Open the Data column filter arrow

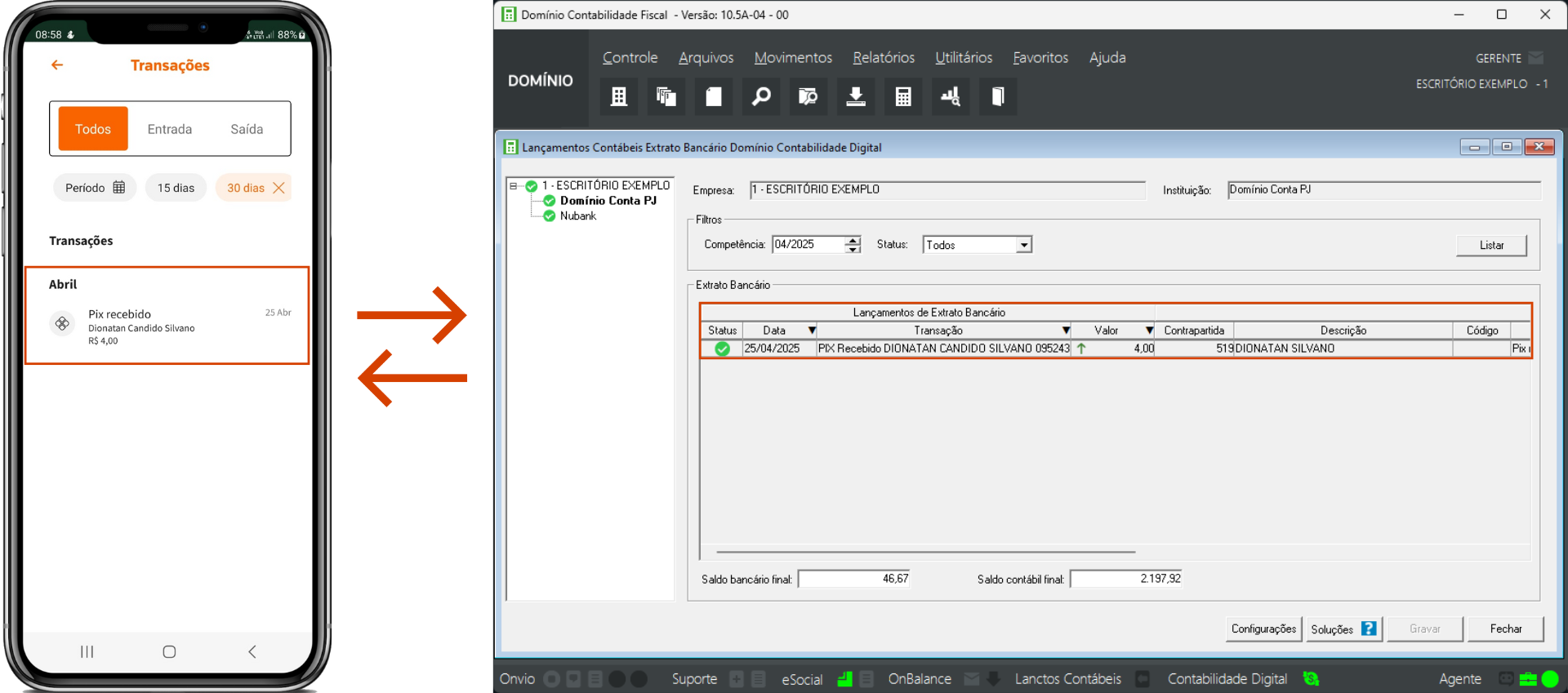pos(812,331)
